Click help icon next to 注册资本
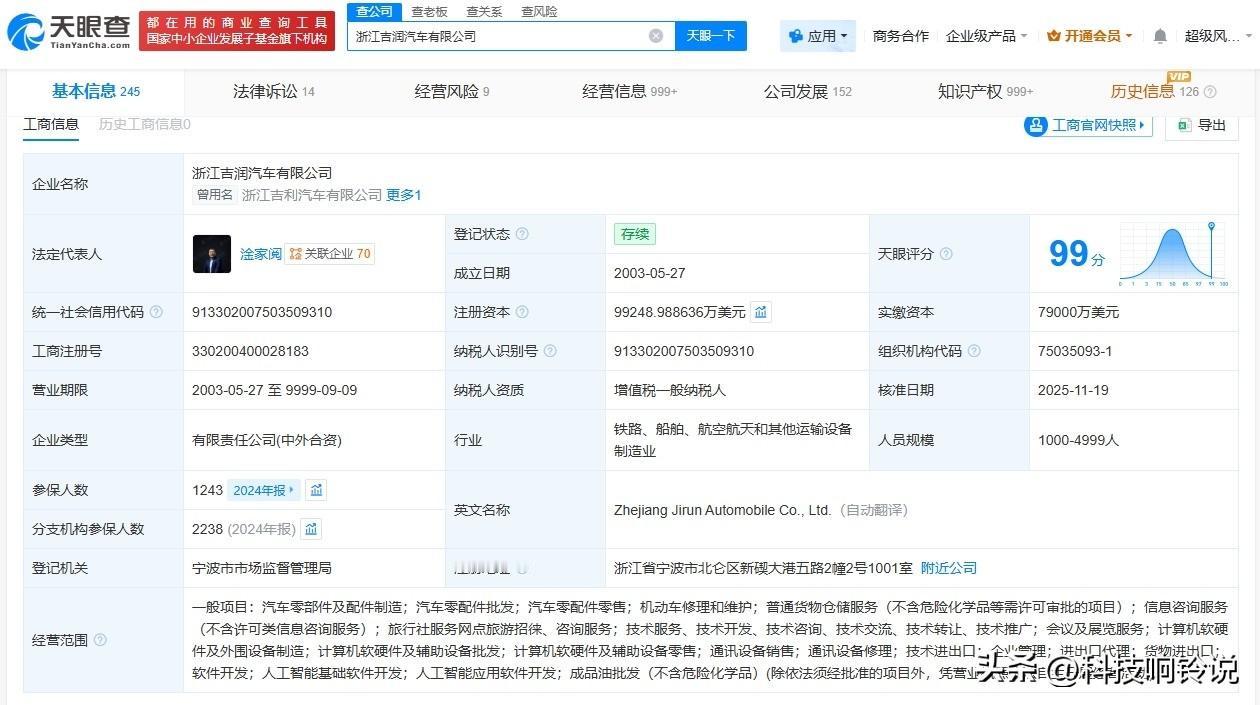The image size is (1260, 705). [522, 312]
